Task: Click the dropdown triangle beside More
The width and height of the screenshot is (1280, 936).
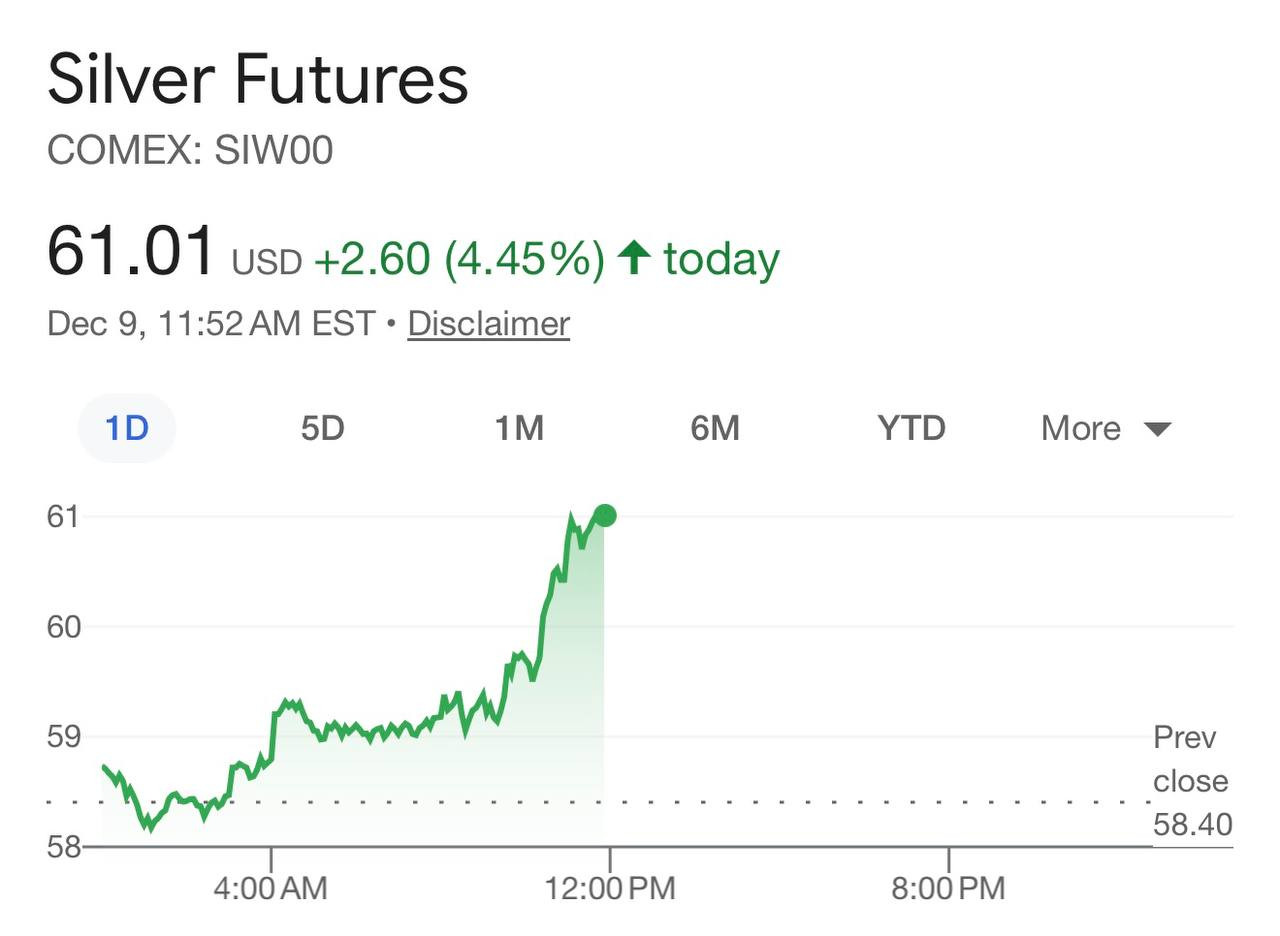Action: click(x=1157, y=429)
